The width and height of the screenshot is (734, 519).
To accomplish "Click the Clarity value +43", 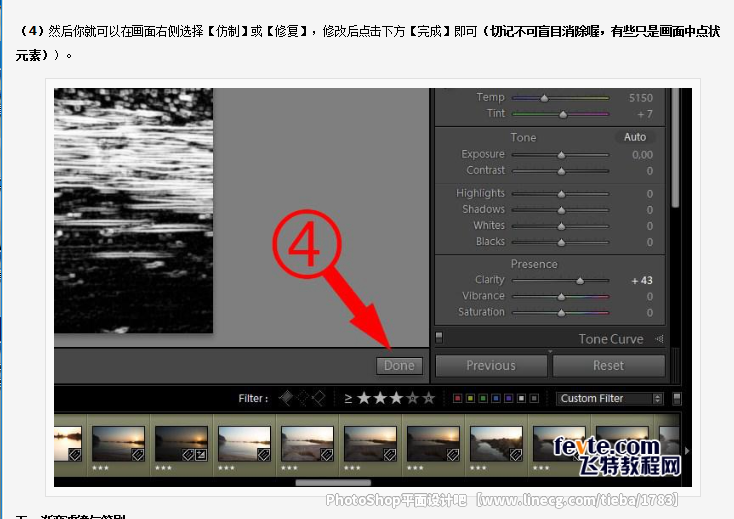I will coord(642,280).
